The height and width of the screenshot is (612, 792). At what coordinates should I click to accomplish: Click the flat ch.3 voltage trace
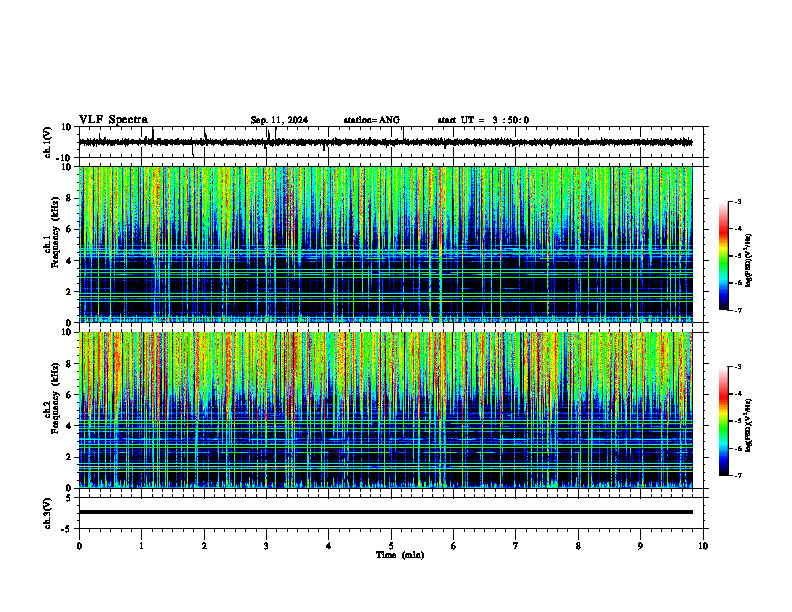click(x=386, y=512)
